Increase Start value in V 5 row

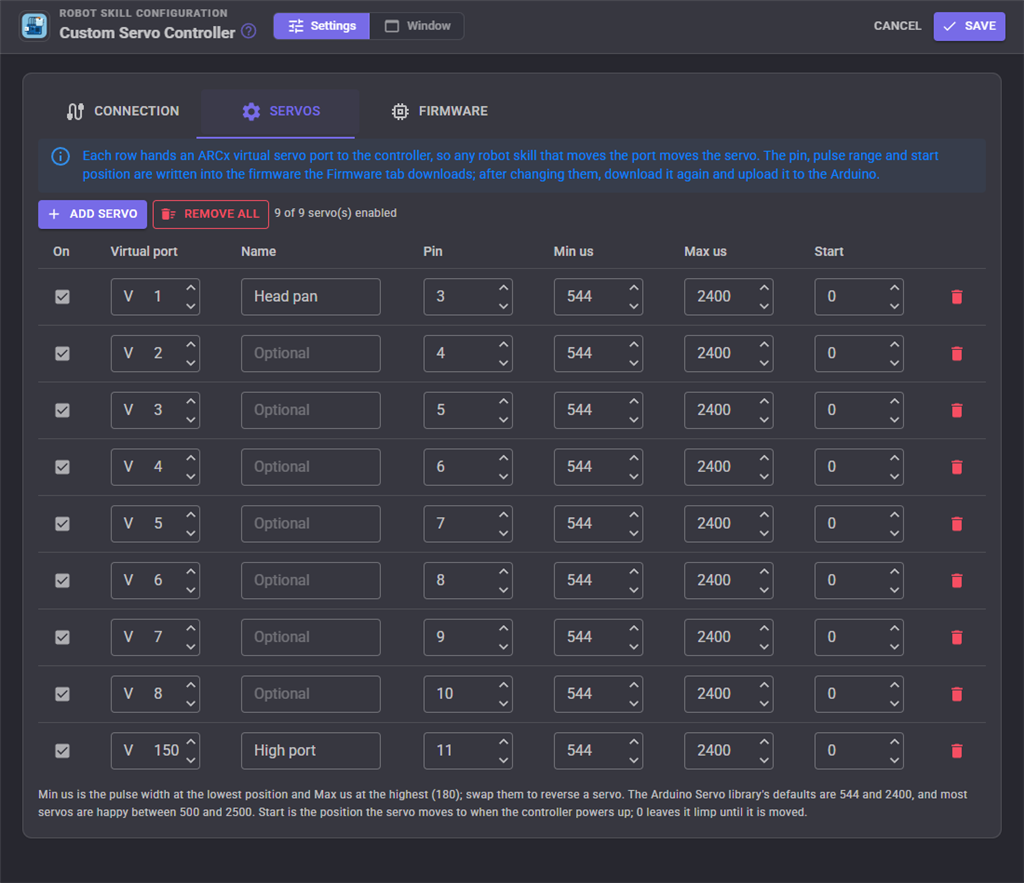[895, 515]
